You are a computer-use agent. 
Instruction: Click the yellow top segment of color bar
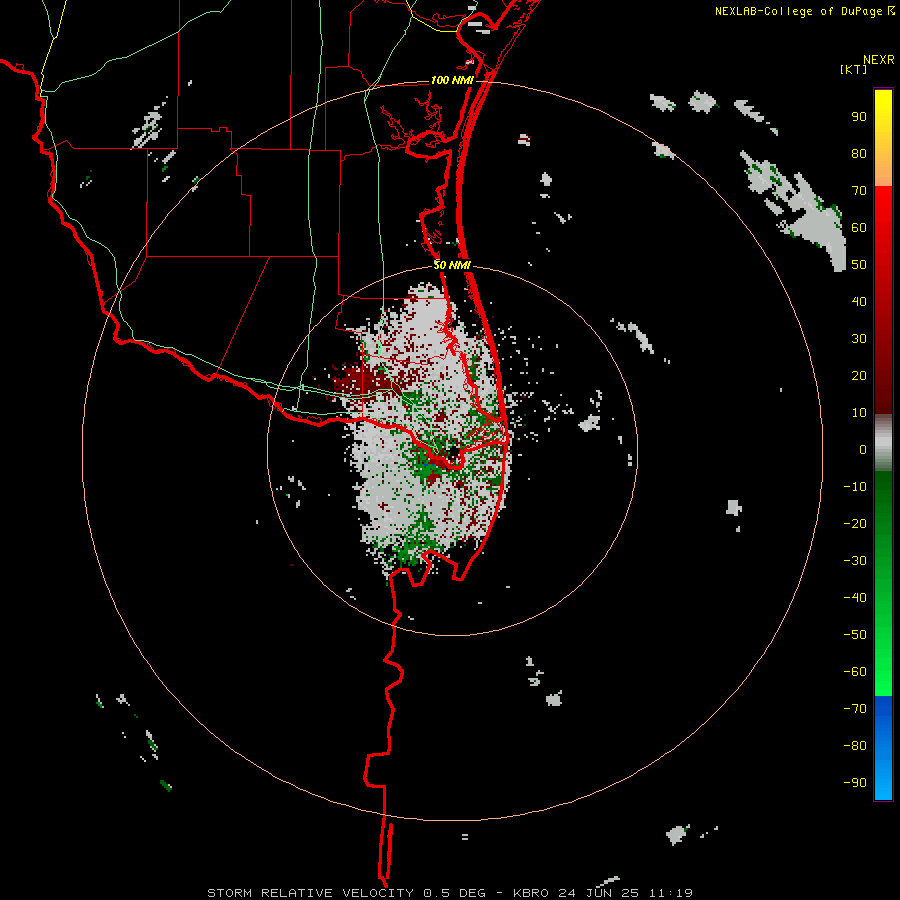point(883,138)
